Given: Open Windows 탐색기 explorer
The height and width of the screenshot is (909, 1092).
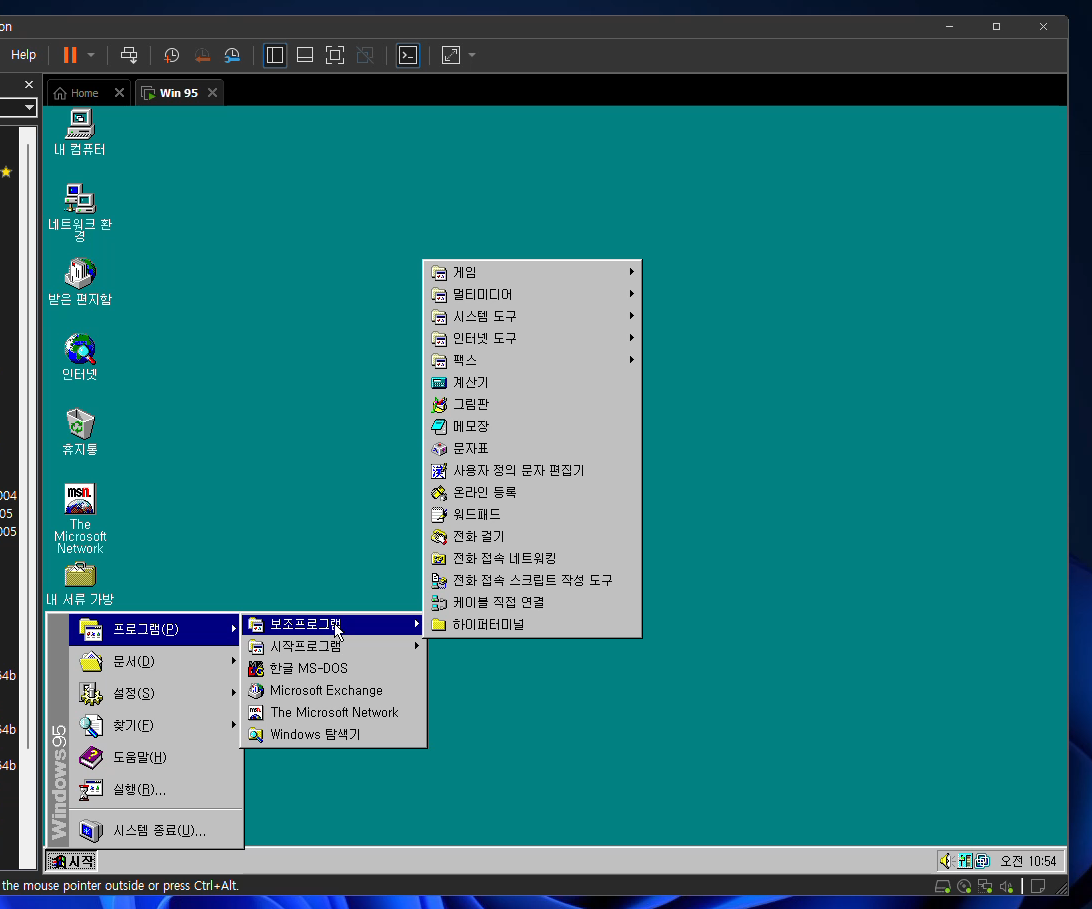Looking at the screenshot, I should point(334,735).
